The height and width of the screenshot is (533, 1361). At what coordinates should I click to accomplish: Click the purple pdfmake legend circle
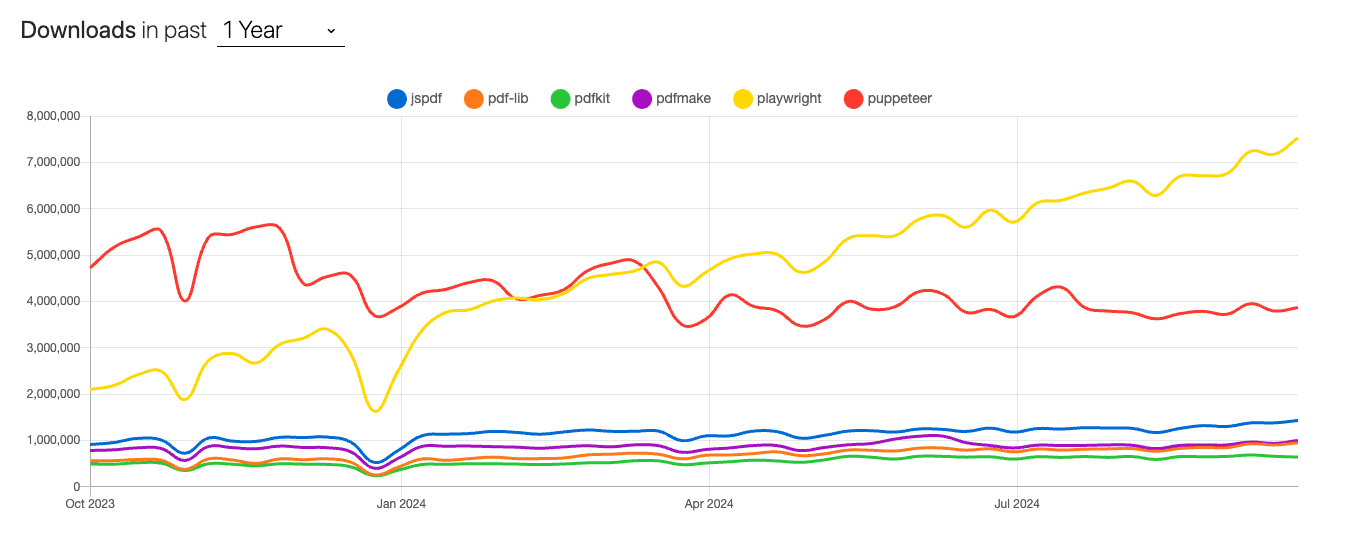(x=642, y=98)
